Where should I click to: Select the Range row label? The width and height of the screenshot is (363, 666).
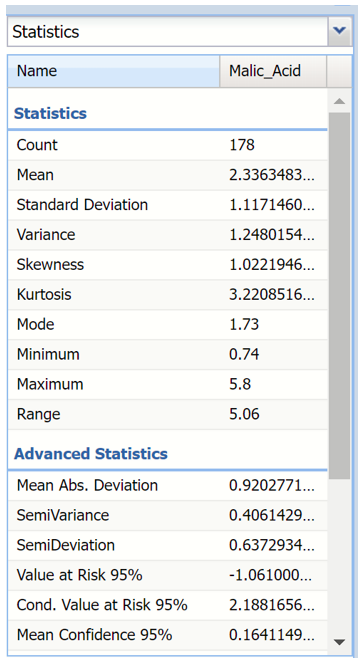point(38,414)
